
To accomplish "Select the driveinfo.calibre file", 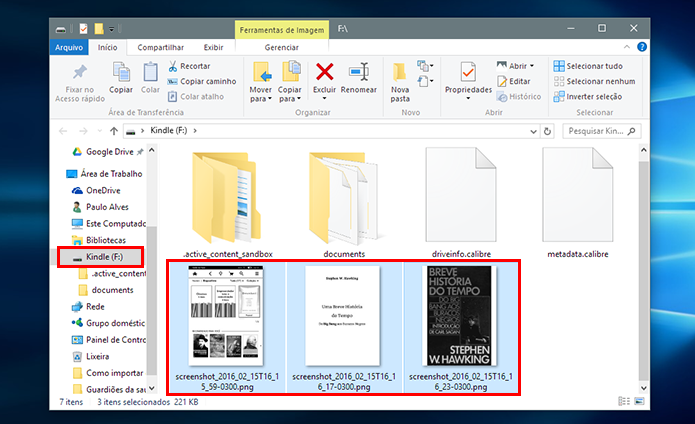I will click(x=461, y=195).
